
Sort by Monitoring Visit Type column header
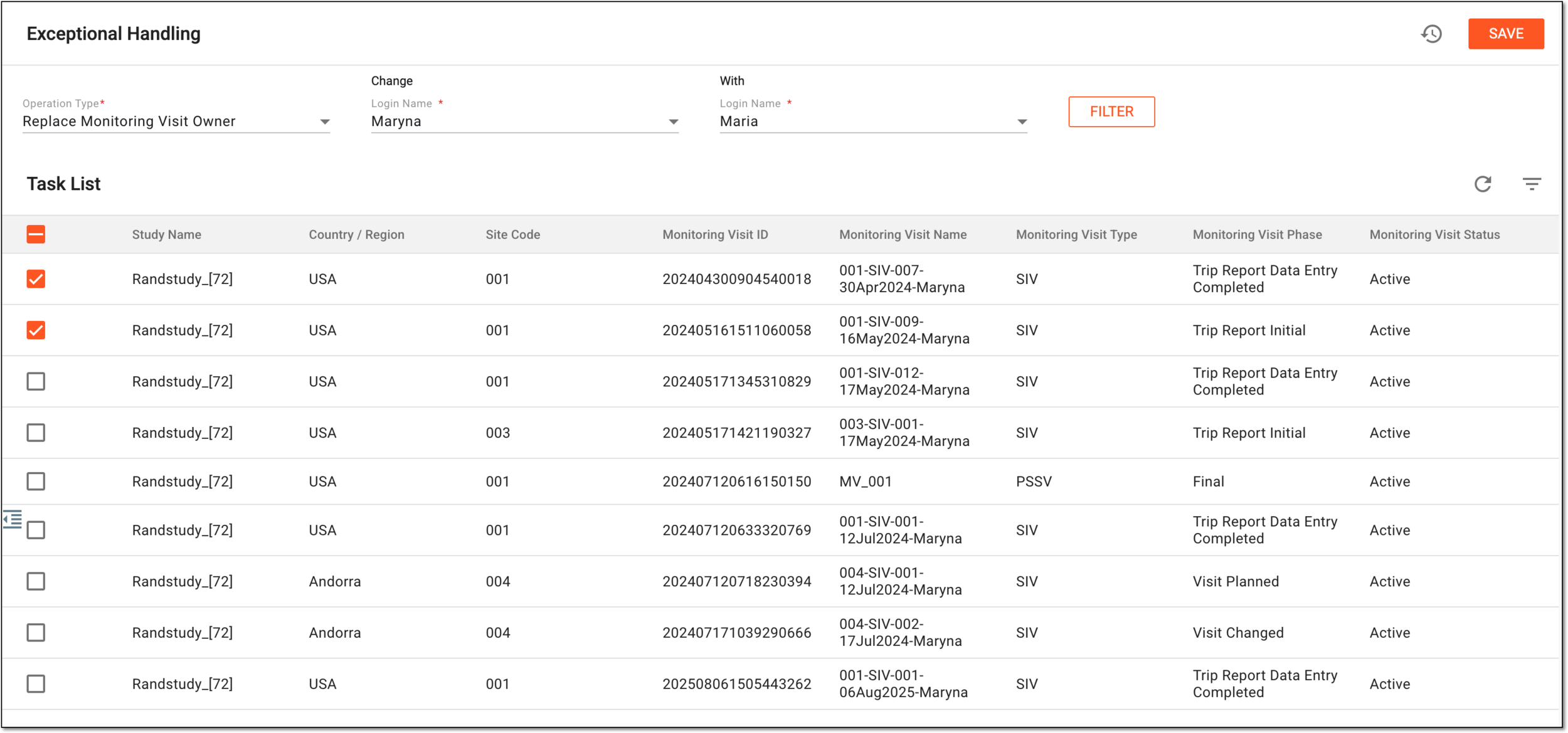[x=1076, y=235]
